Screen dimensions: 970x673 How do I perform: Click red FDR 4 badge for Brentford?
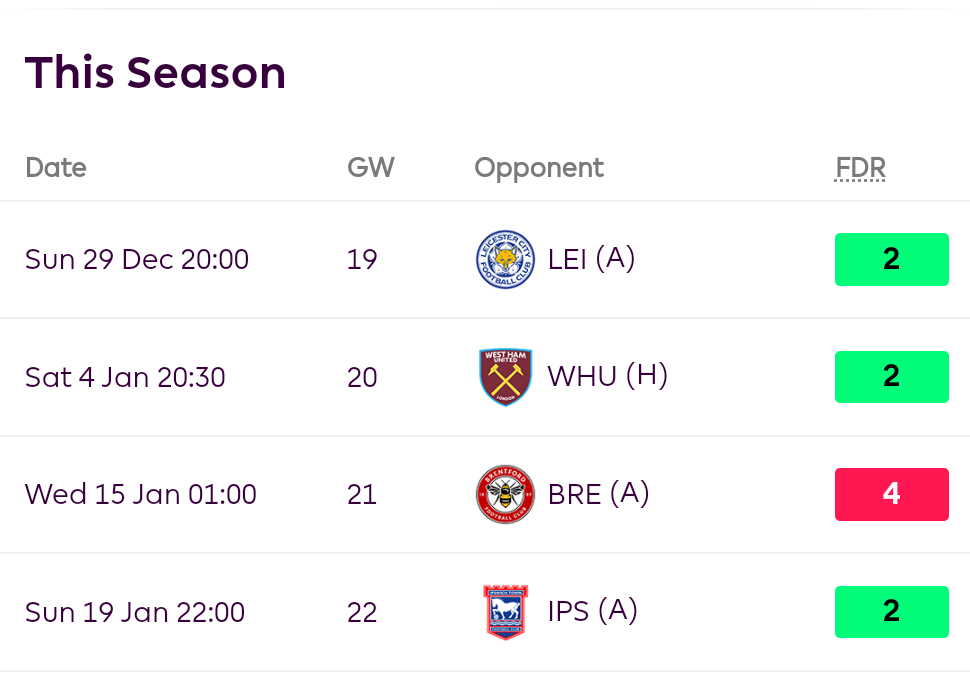click(x=891, y=495)
